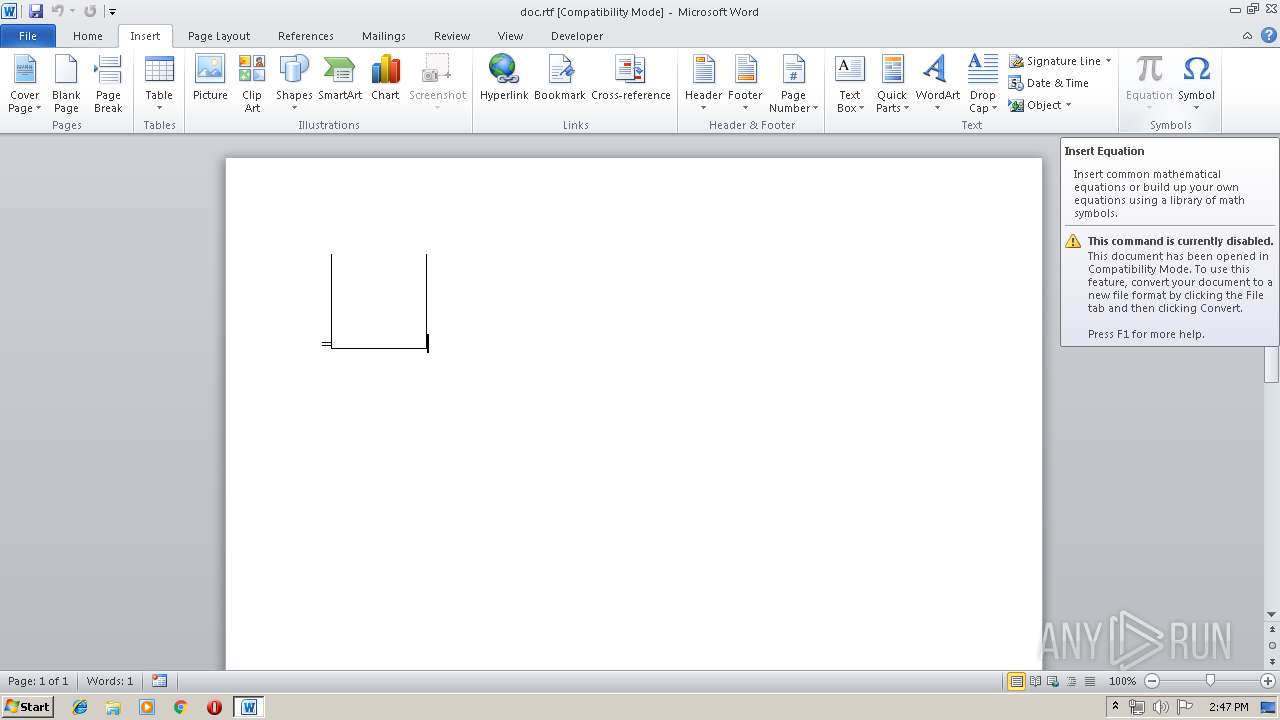This screenshot has width=1280, height=720.
Task: Jump to the next page with double arrow
Action: [1272, 661]
